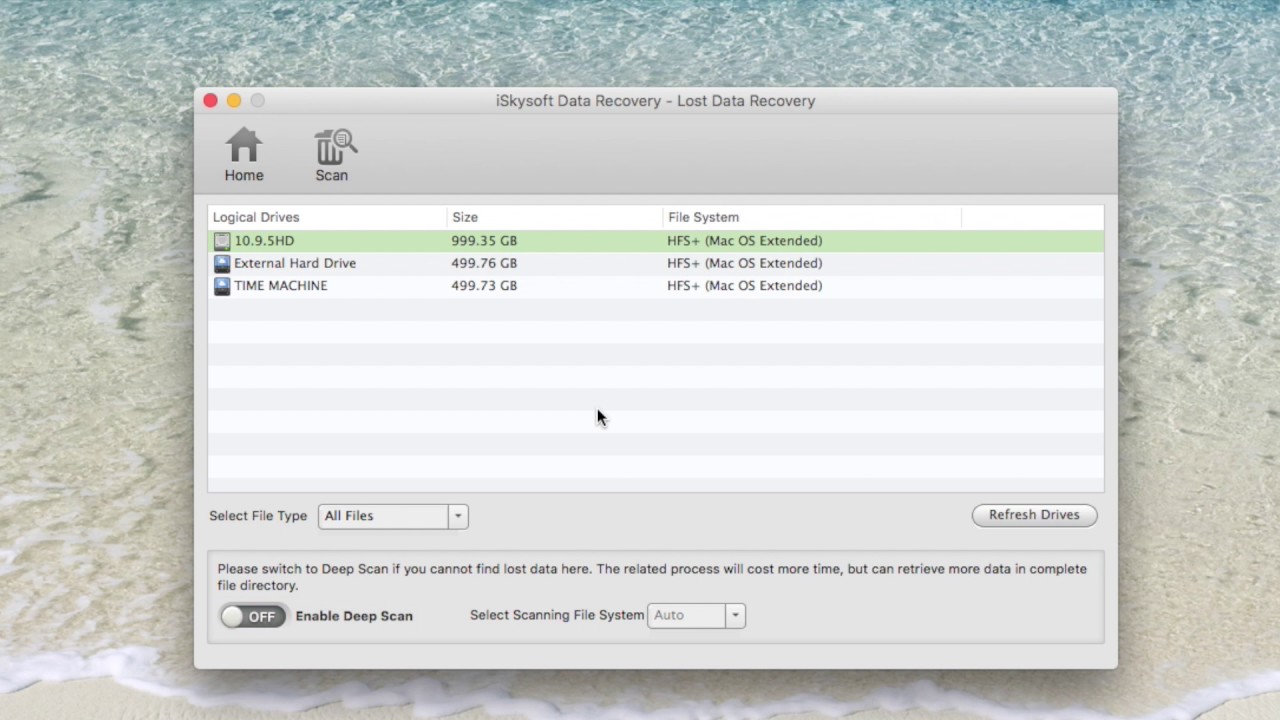Click the 999.35 GB size value

click(484, 241)
